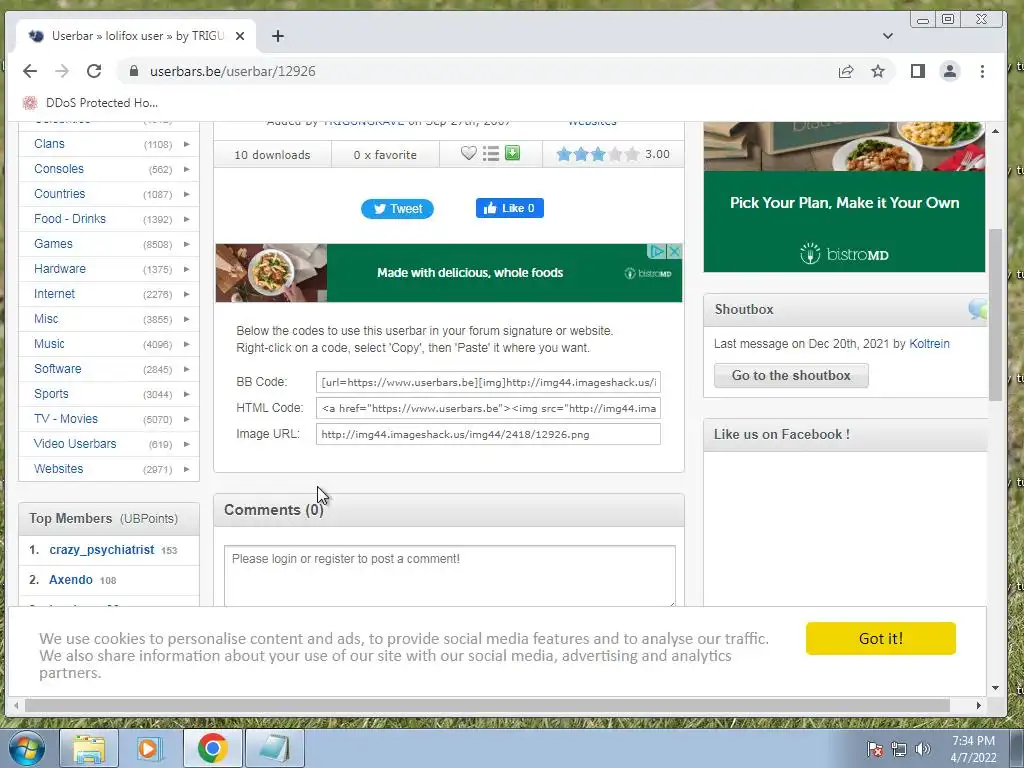1024x768 pixels.
Task: Open the tab search chevron
Action: [x=888, y=36]
